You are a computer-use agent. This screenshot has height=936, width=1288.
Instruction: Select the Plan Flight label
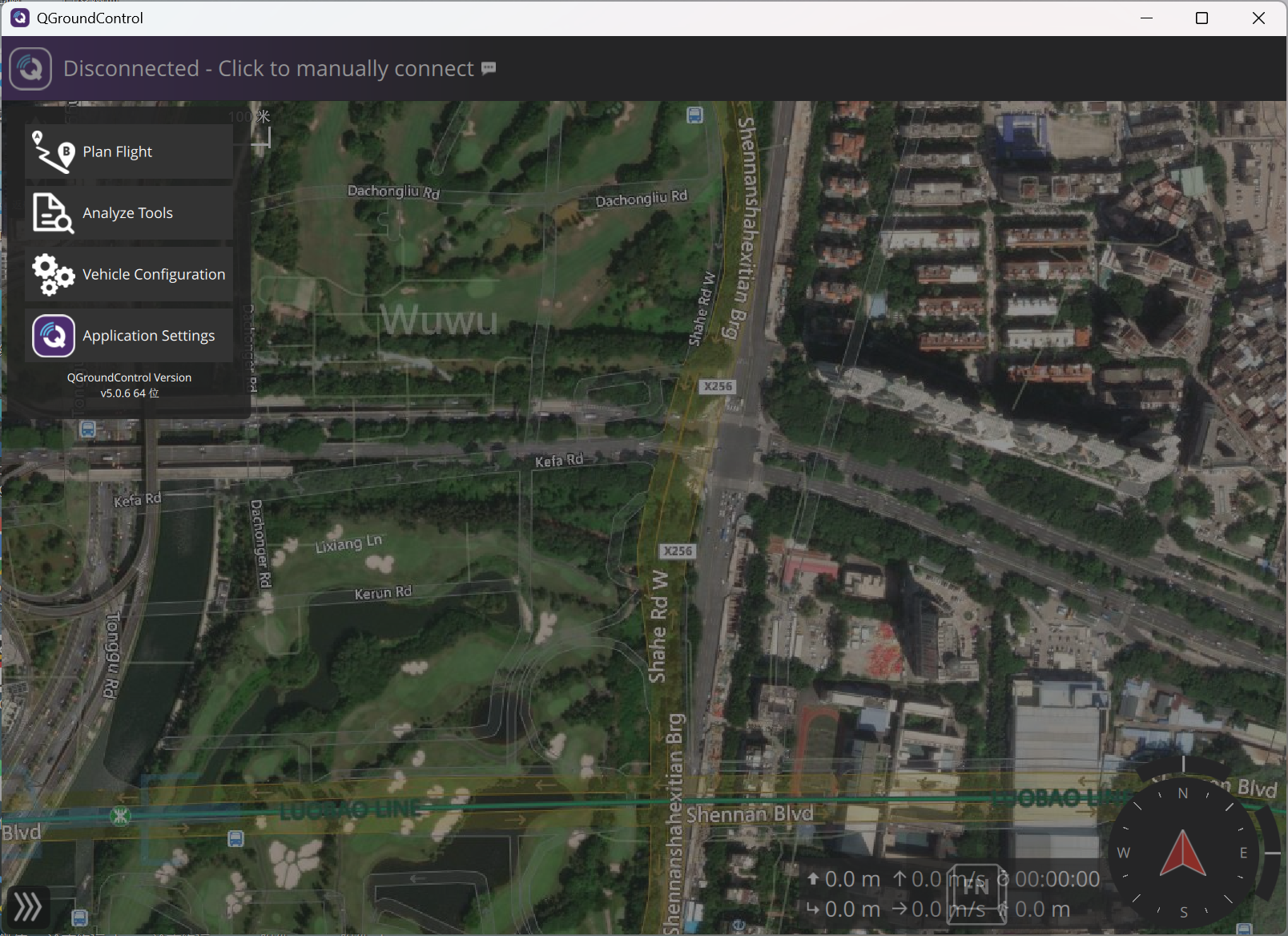(117, 151)
